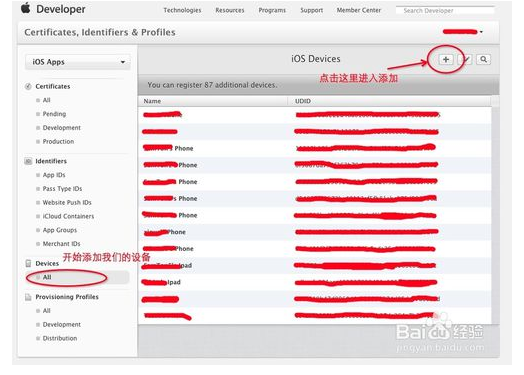Select Distribution under Provisioning Profiles
Image resolution: width=524 pixels, height=375 pixels.
pyautogui.click(x=59, y=338)
